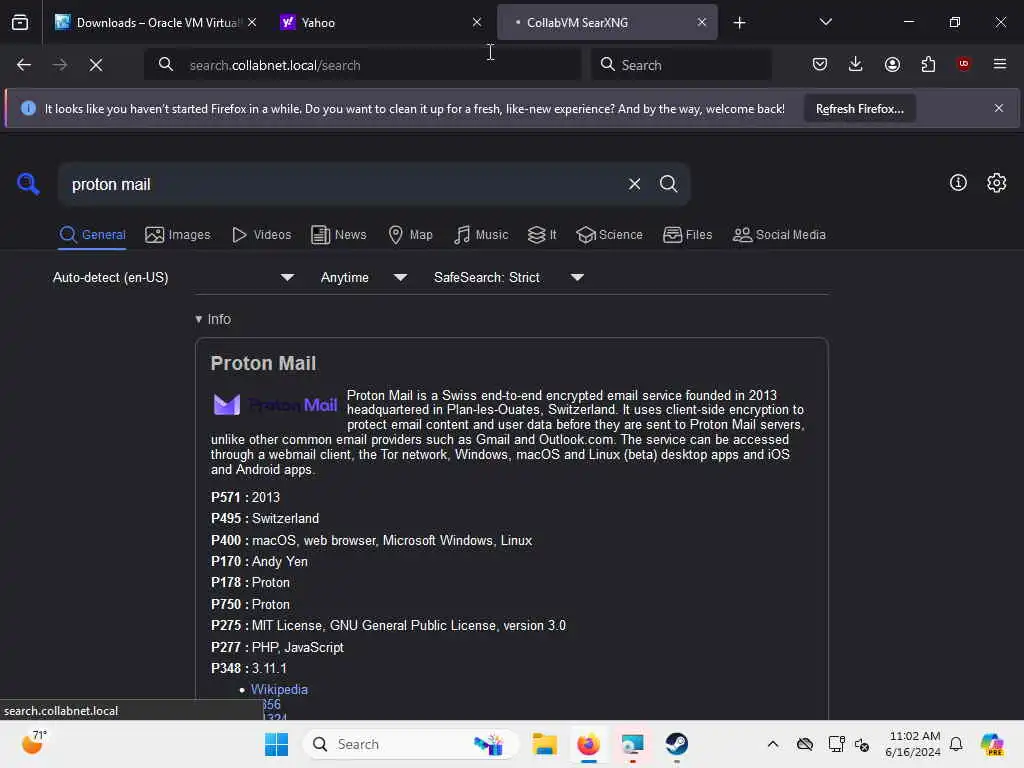
Task: Switch to the Social Media category
Action: [x=779, y=234]
